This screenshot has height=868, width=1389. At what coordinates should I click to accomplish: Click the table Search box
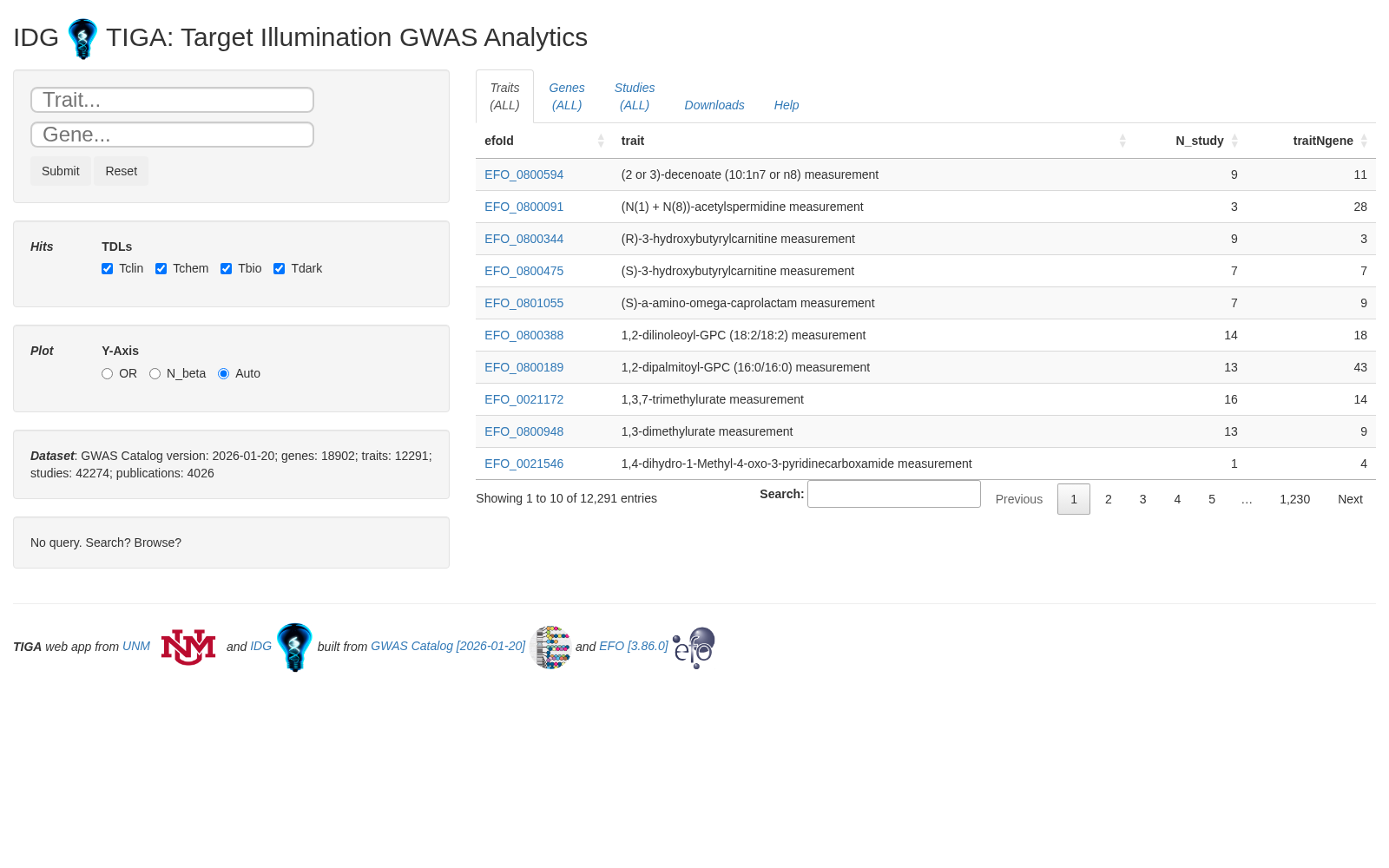(894, 494)
